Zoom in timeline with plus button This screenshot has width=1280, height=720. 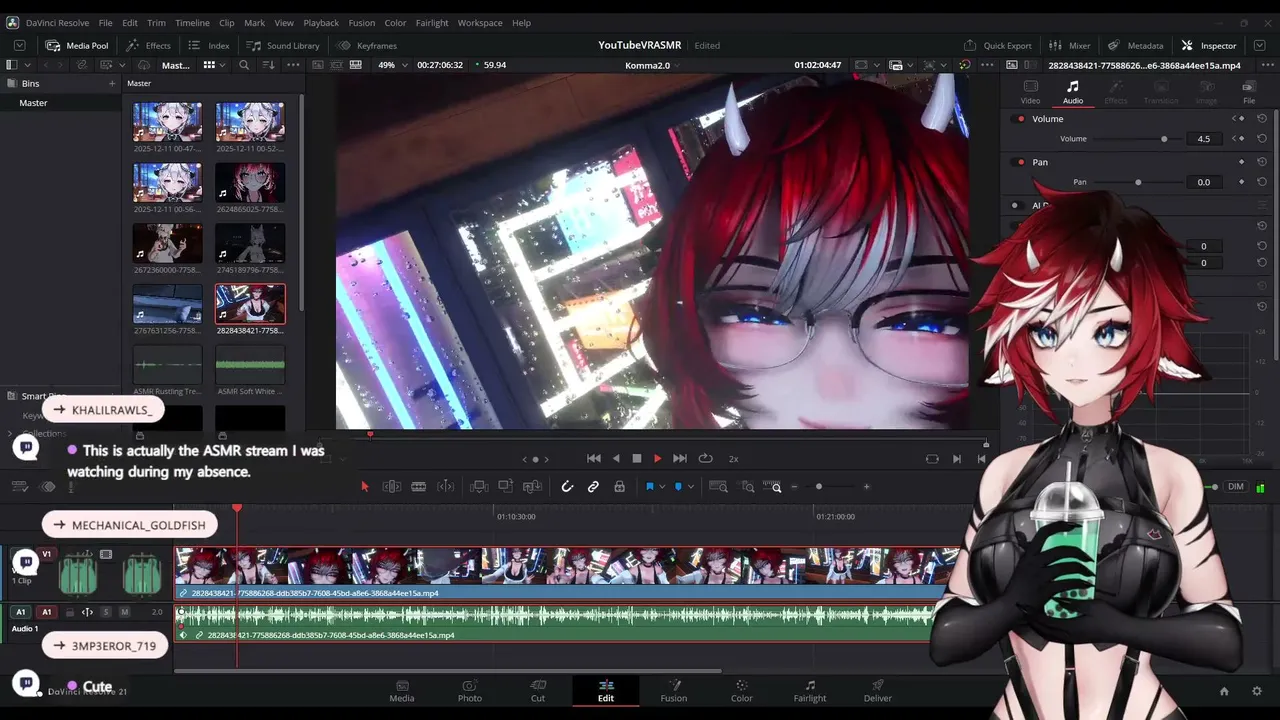[x=866, y=487]
